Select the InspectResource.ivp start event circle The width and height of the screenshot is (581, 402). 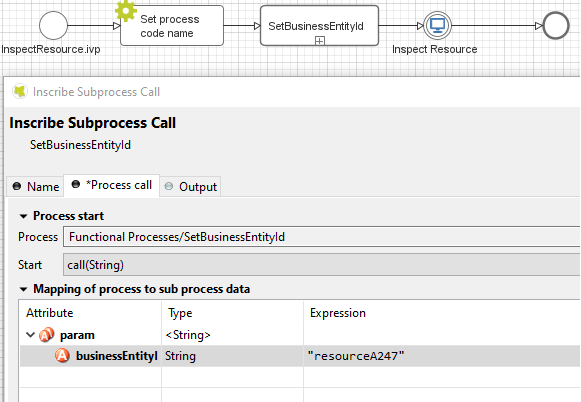53,26
